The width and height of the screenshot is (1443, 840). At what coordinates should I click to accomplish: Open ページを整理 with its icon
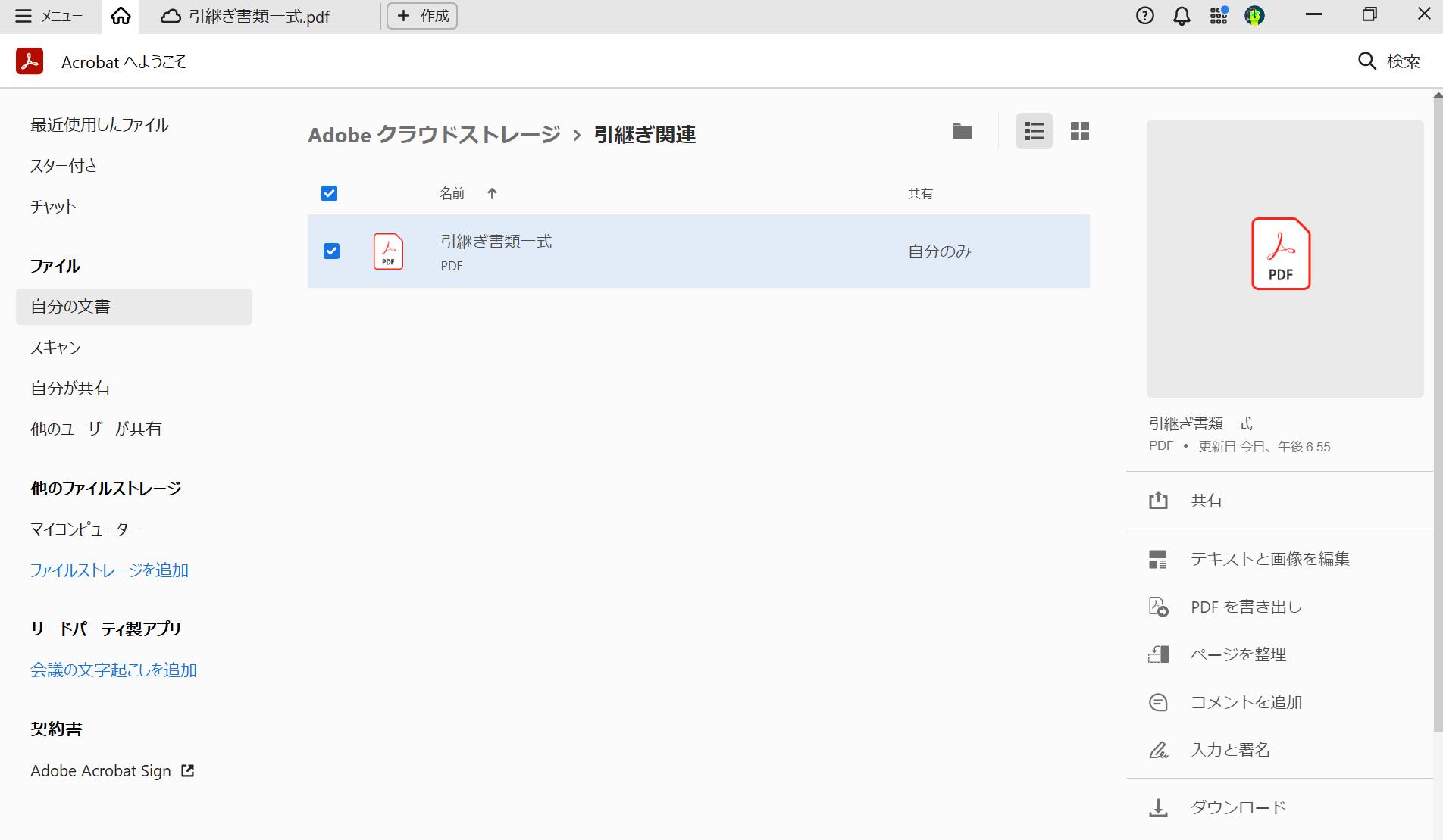click(x=1158, y=654)
